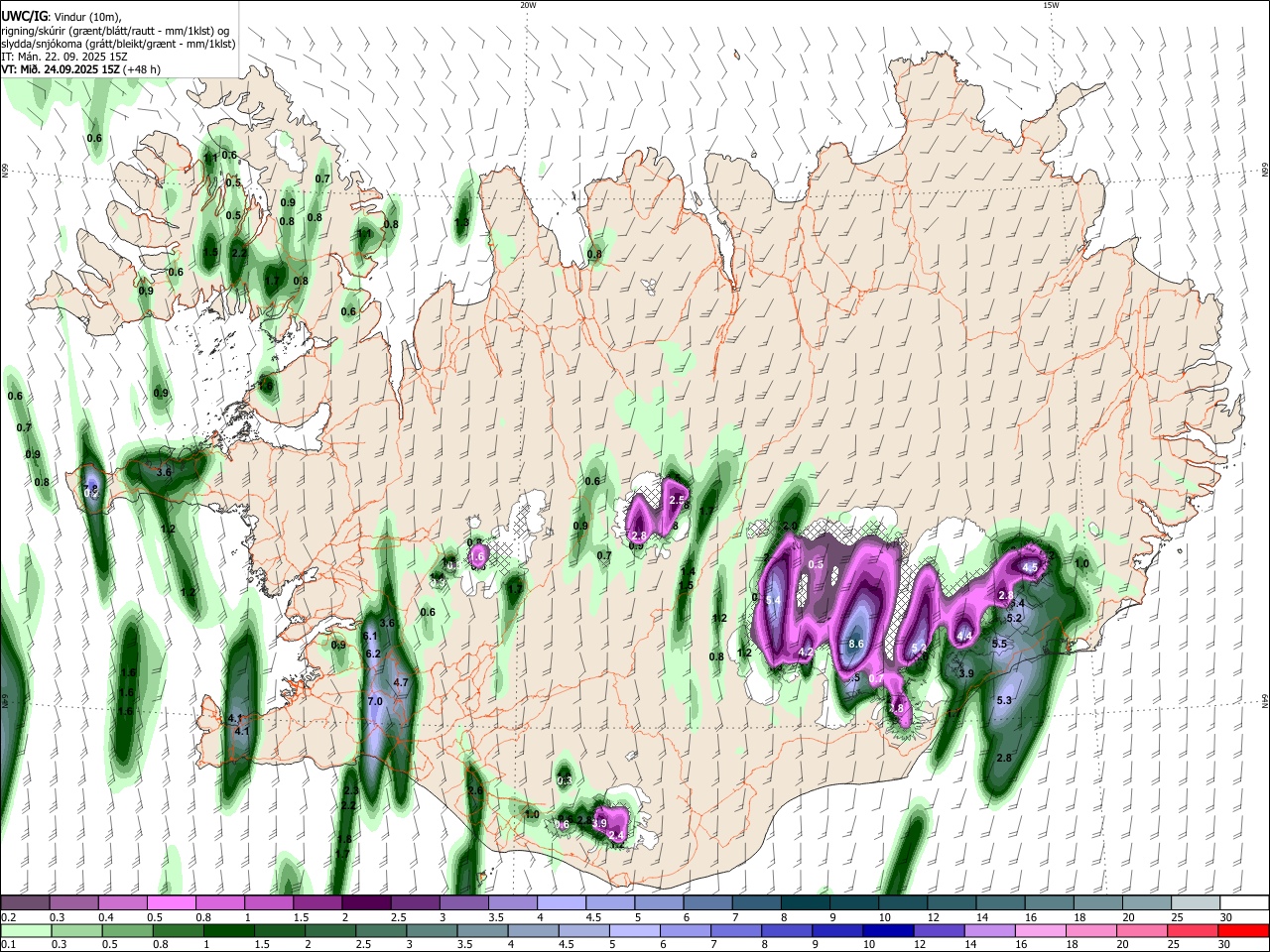Select the dark teal 8 swatch in the upper snow scale
This screenshot has width=1270, height=952.
pos(805,903)
